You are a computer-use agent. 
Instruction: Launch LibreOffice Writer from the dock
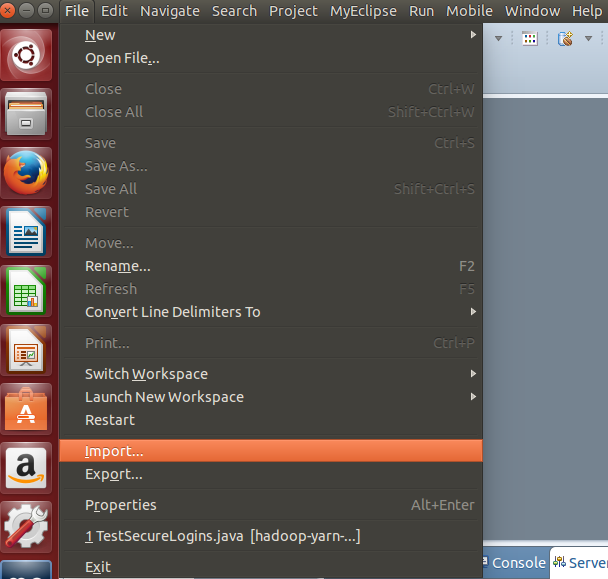[x=28, y=233]
